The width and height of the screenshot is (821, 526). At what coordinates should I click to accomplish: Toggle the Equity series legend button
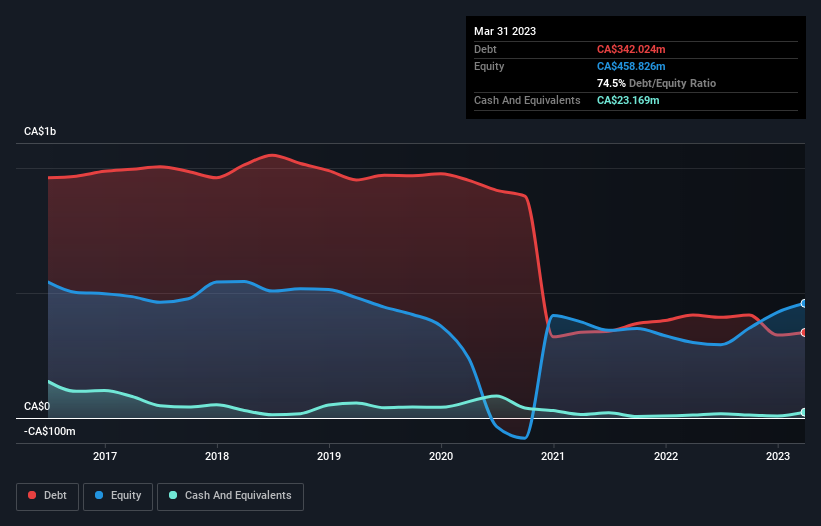click(118, 496)
